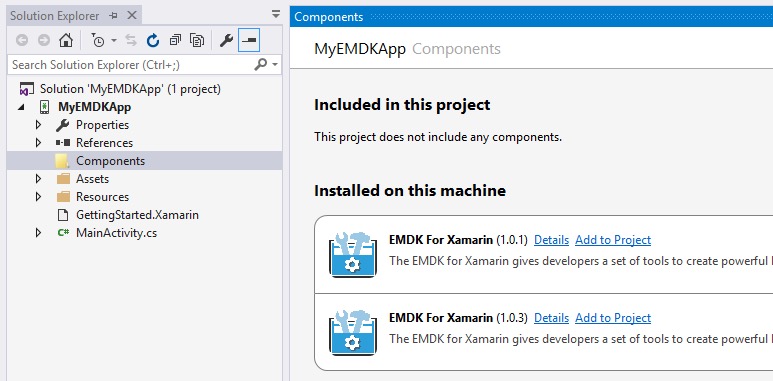Click the Show All Files icon
This screenshot has width=773, height=381.
coord(197,40)
